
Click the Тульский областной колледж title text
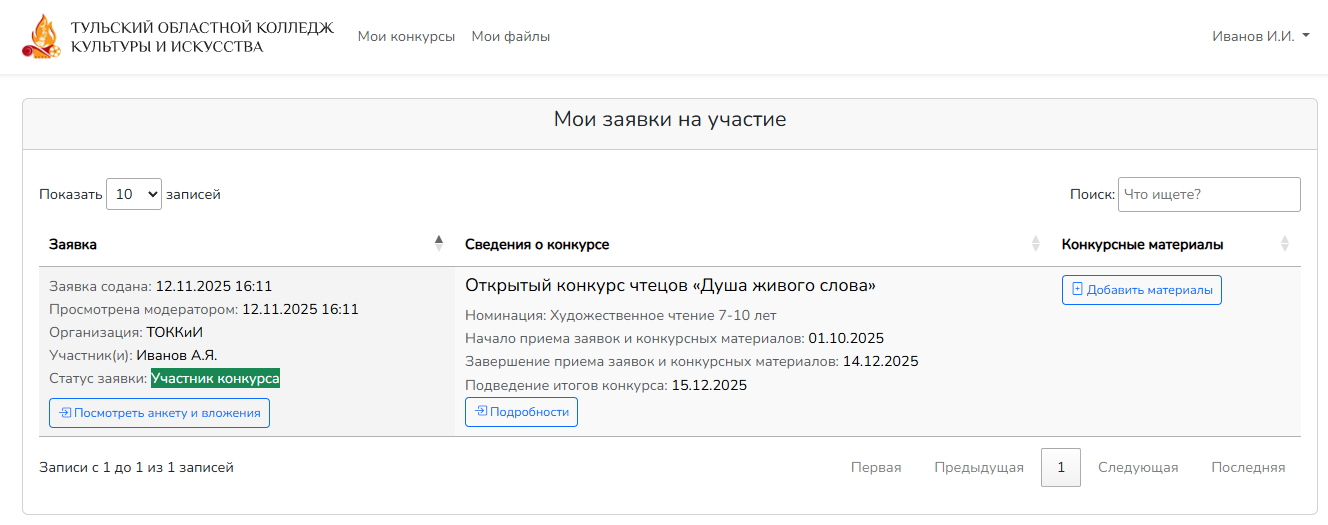[202, 36]
